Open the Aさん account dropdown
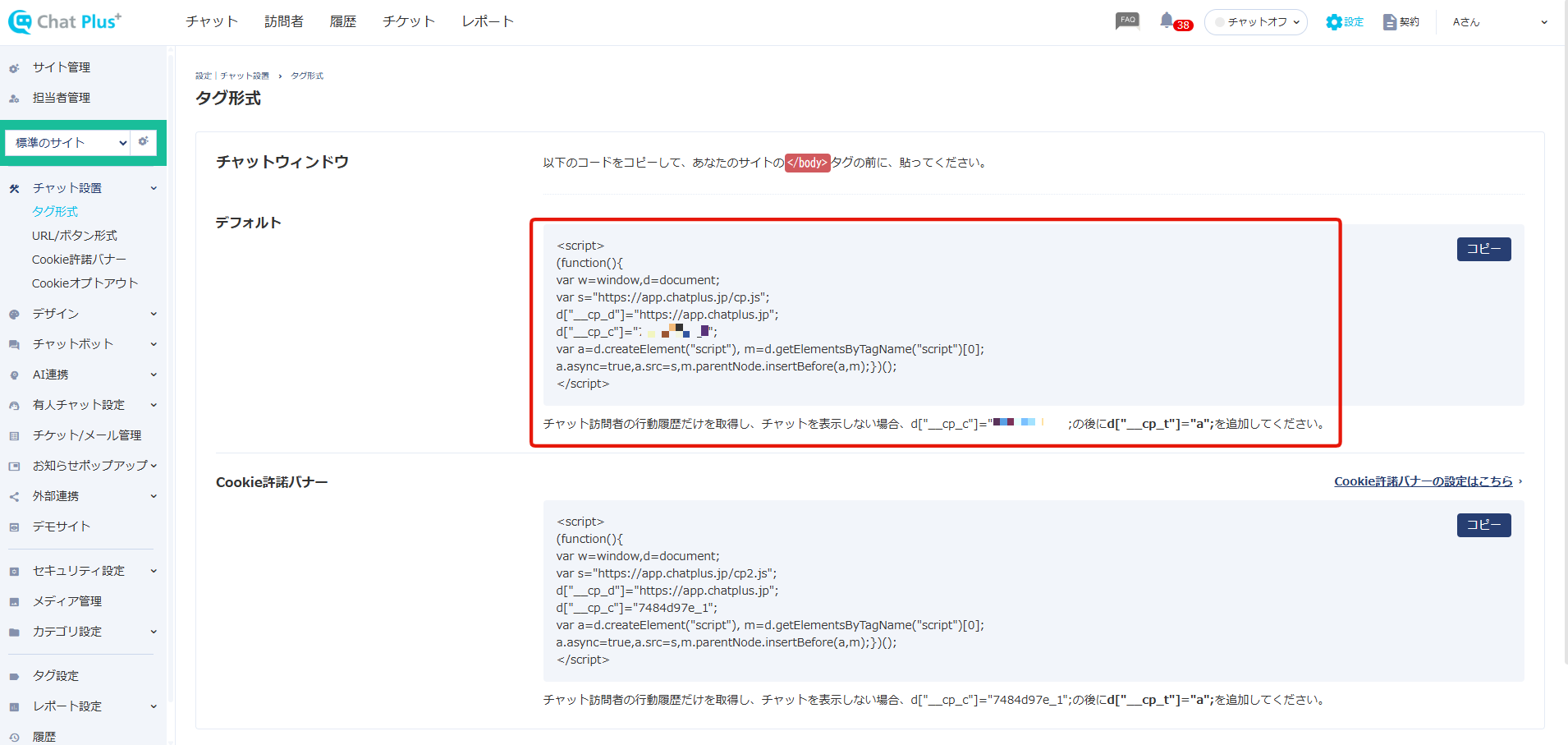The image size is (1568, 745). 1499,22
